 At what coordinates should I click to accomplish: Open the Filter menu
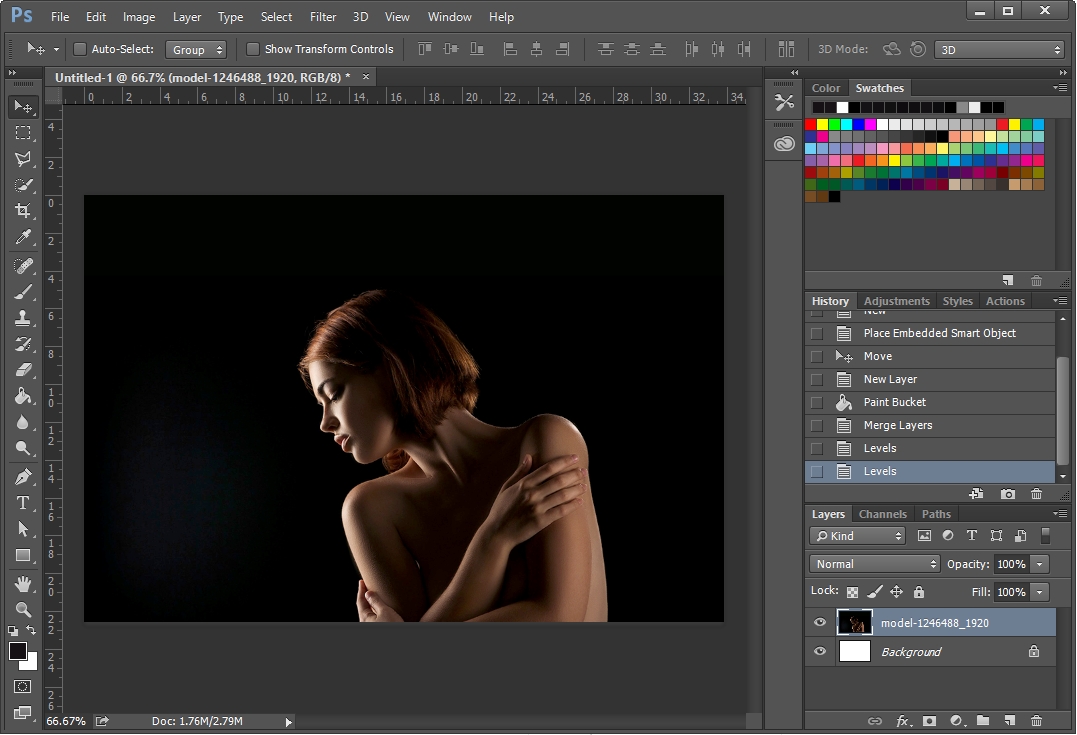click(x=323, y=17)
